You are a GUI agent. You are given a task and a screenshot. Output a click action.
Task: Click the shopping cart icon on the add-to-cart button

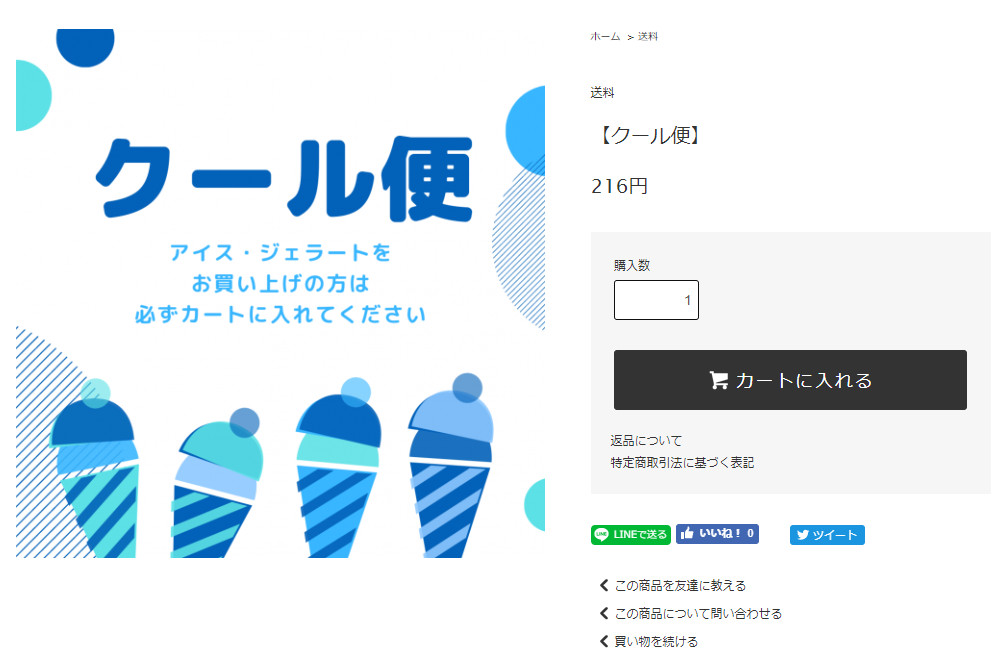tap(719, 380)
